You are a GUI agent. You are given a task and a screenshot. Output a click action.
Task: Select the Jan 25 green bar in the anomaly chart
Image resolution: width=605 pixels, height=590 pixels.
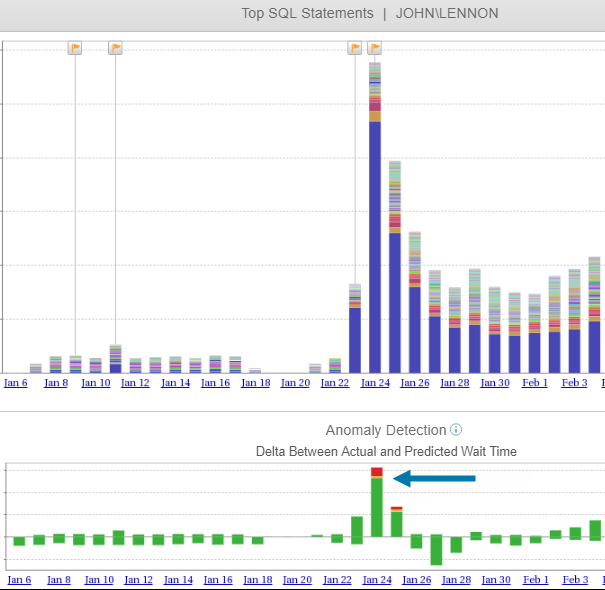pos(396,524)
